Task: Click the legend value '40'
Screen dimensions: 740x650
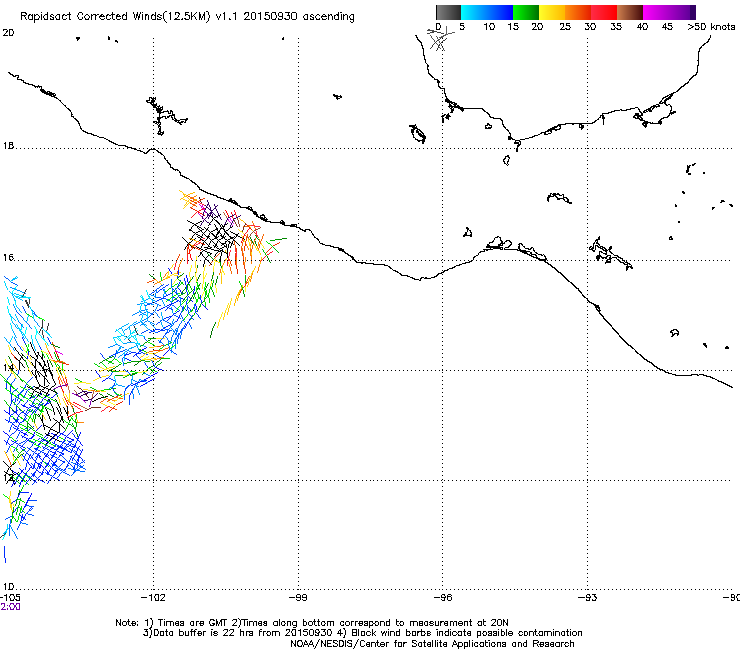Action: click(642, 27)
